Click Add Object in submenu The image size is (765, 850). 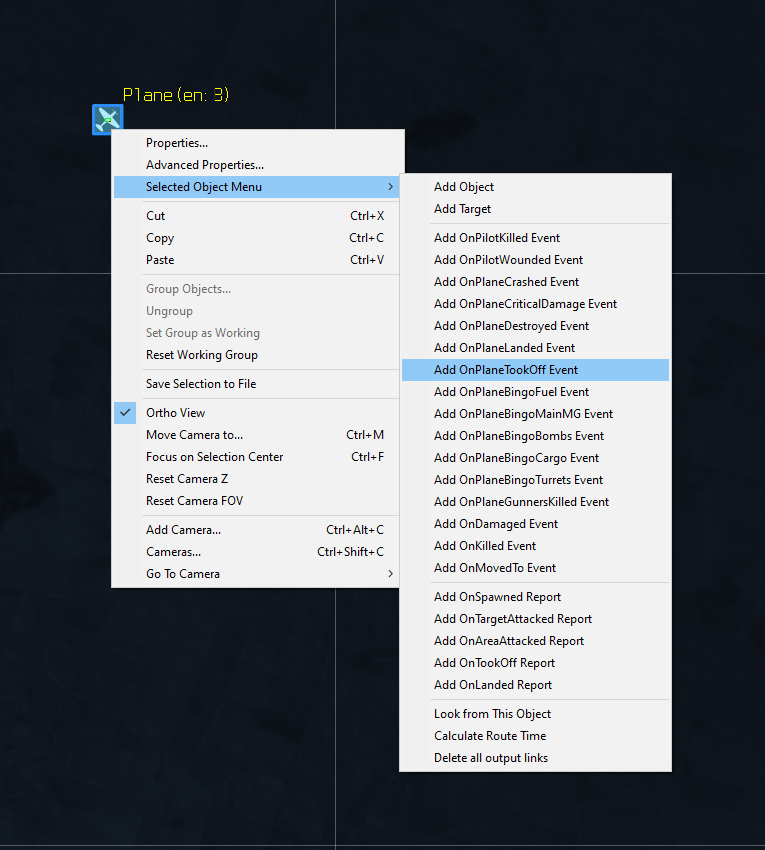click(464, 187)
